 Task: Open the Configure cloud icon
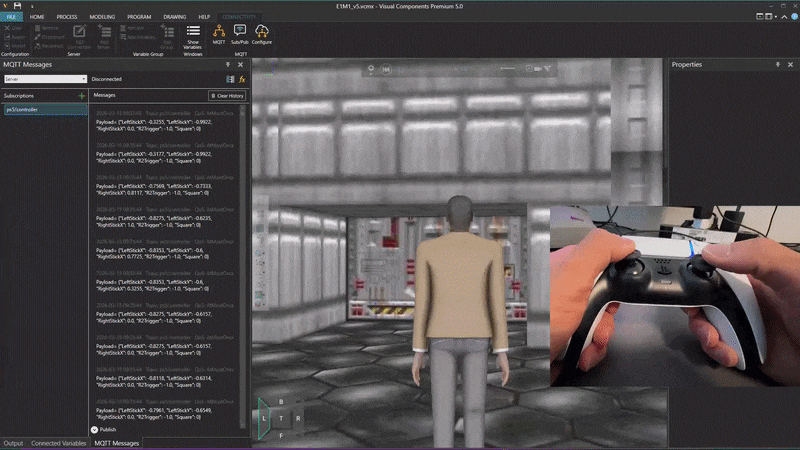pos(262,35)
